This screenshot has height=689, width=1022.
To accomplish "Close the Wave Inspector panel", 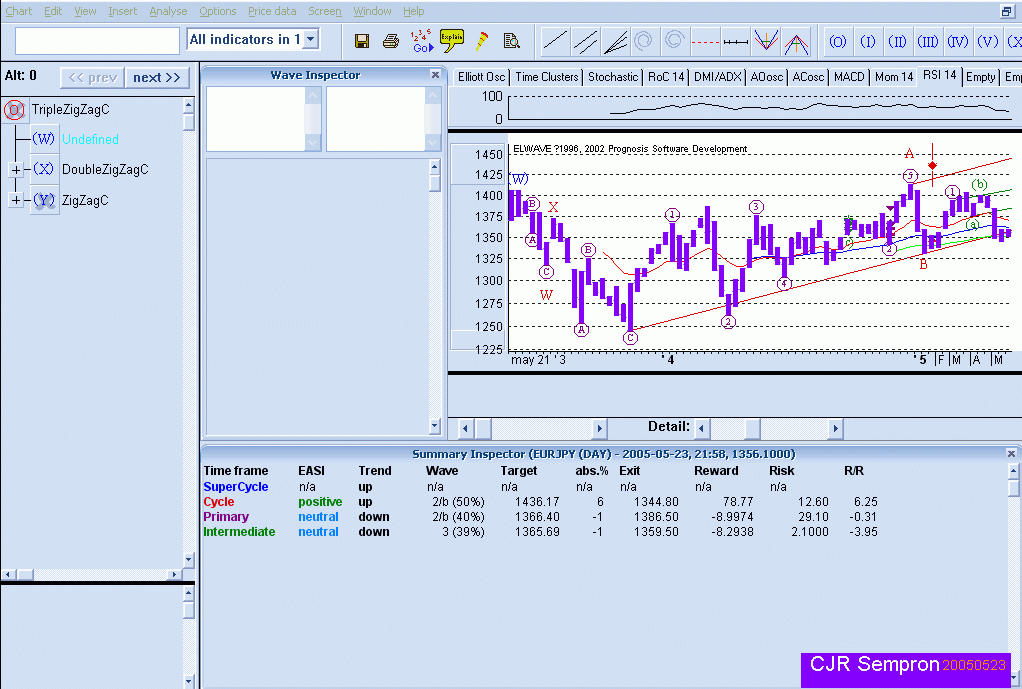I will click(435, 75).
